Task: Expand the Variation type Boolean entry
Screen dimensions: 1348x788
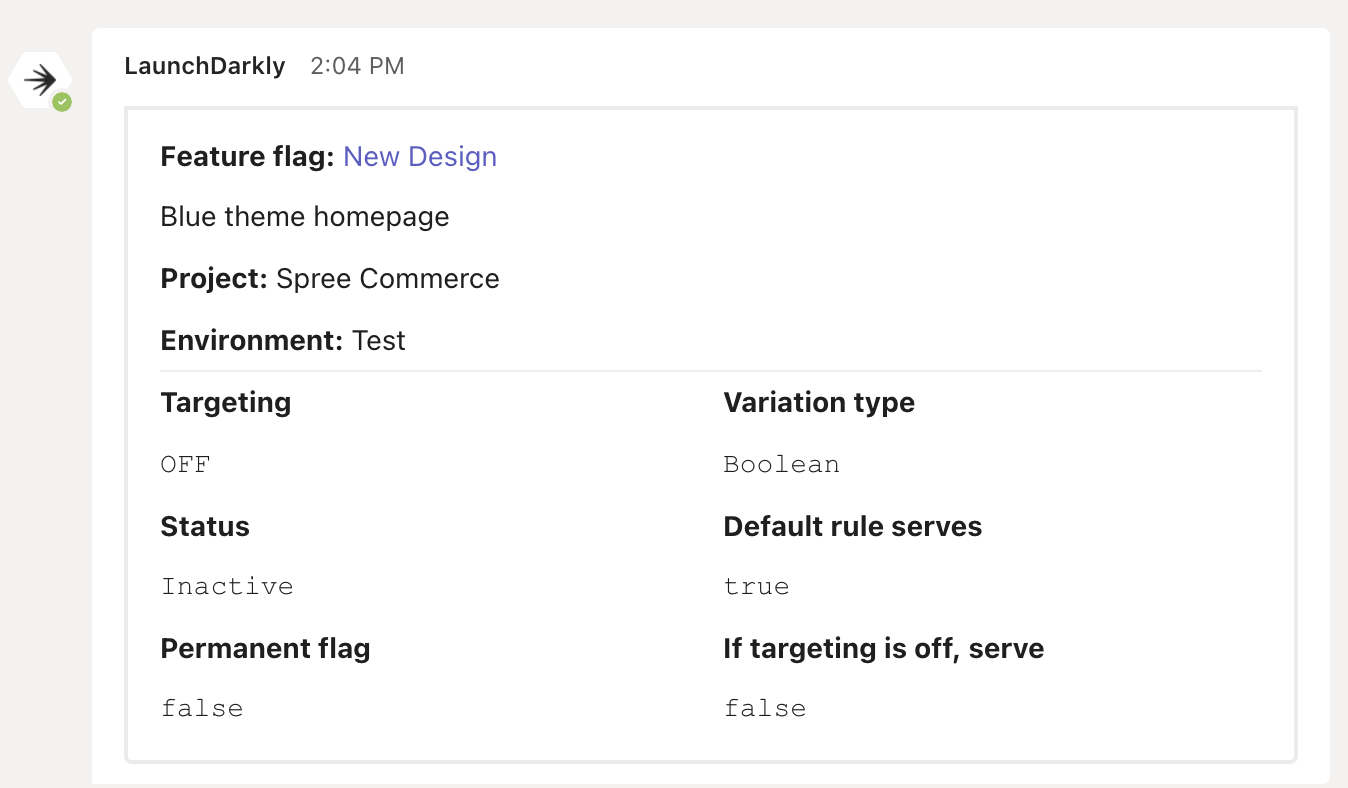Action: (781, 463)
